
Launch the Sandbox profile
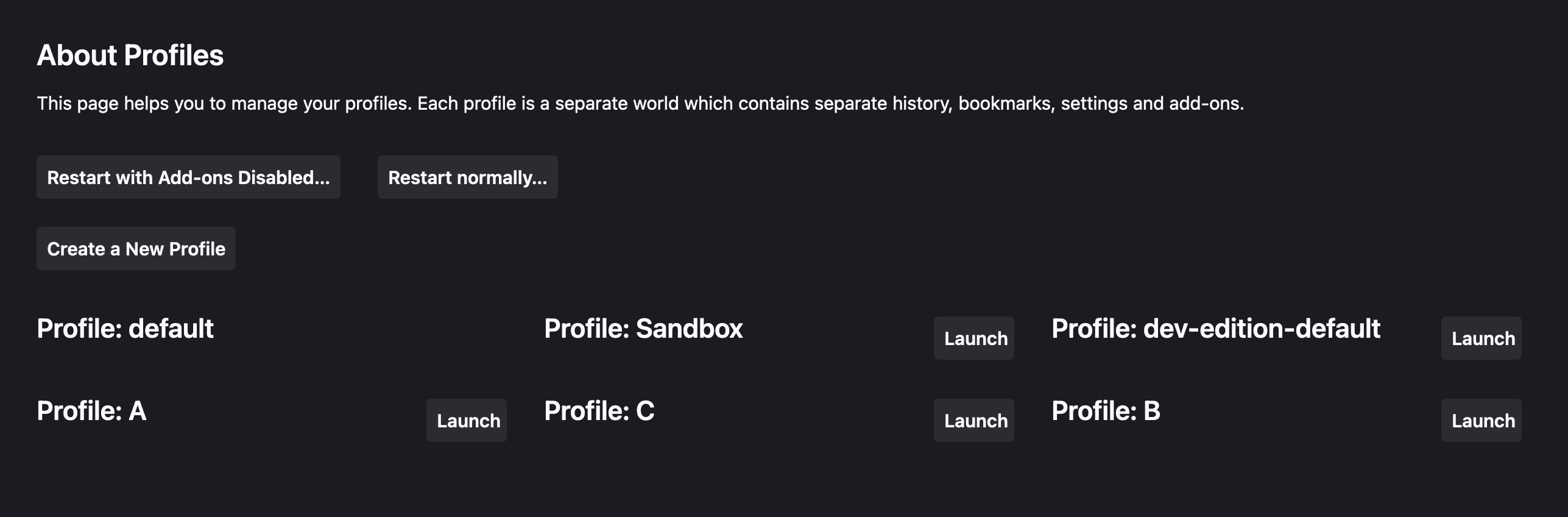973,338
